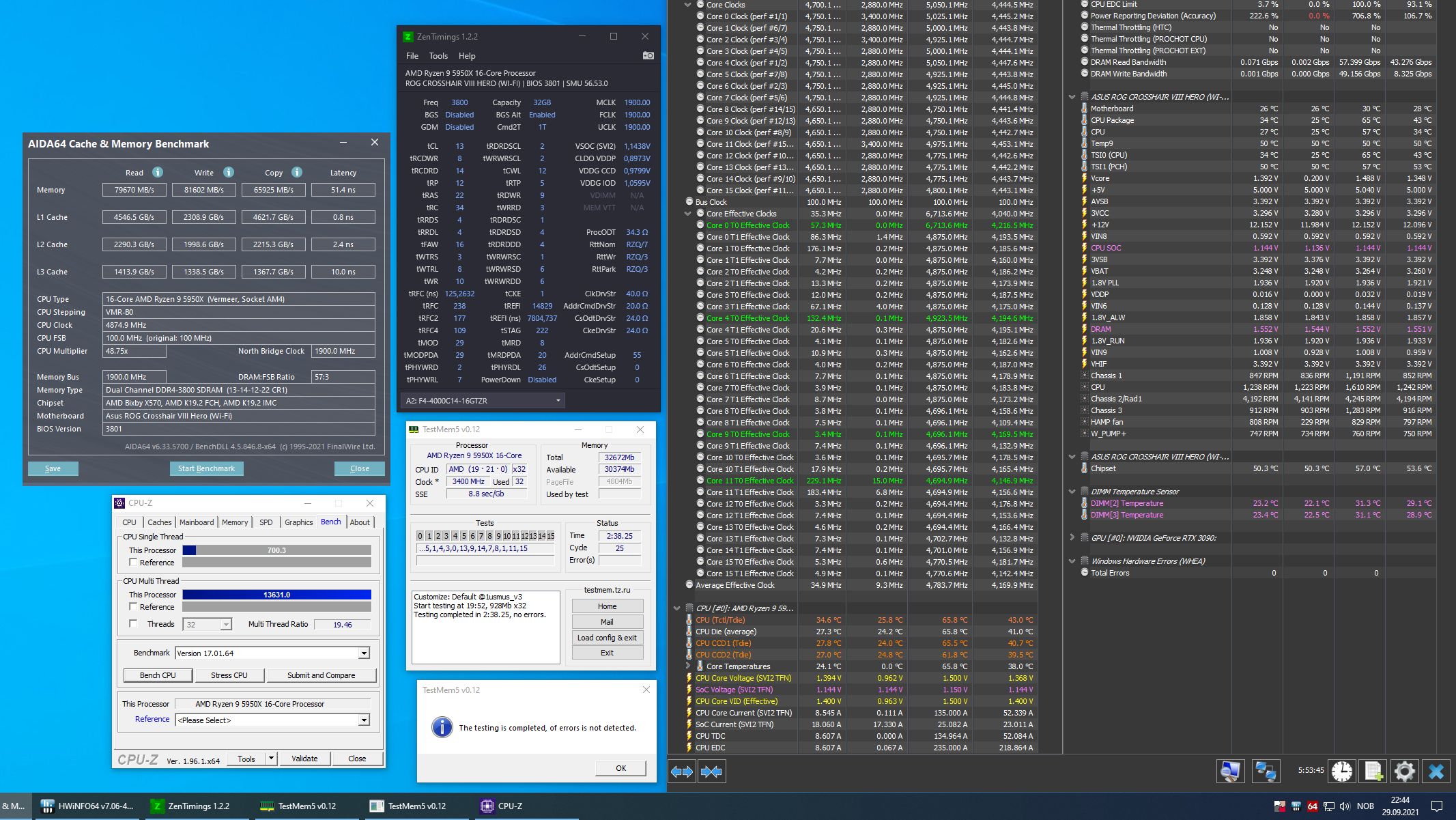Screen dimensions: 1456x820
Task: Click HWiNFO start logging document icon
Action: [x=1373, y=772]
